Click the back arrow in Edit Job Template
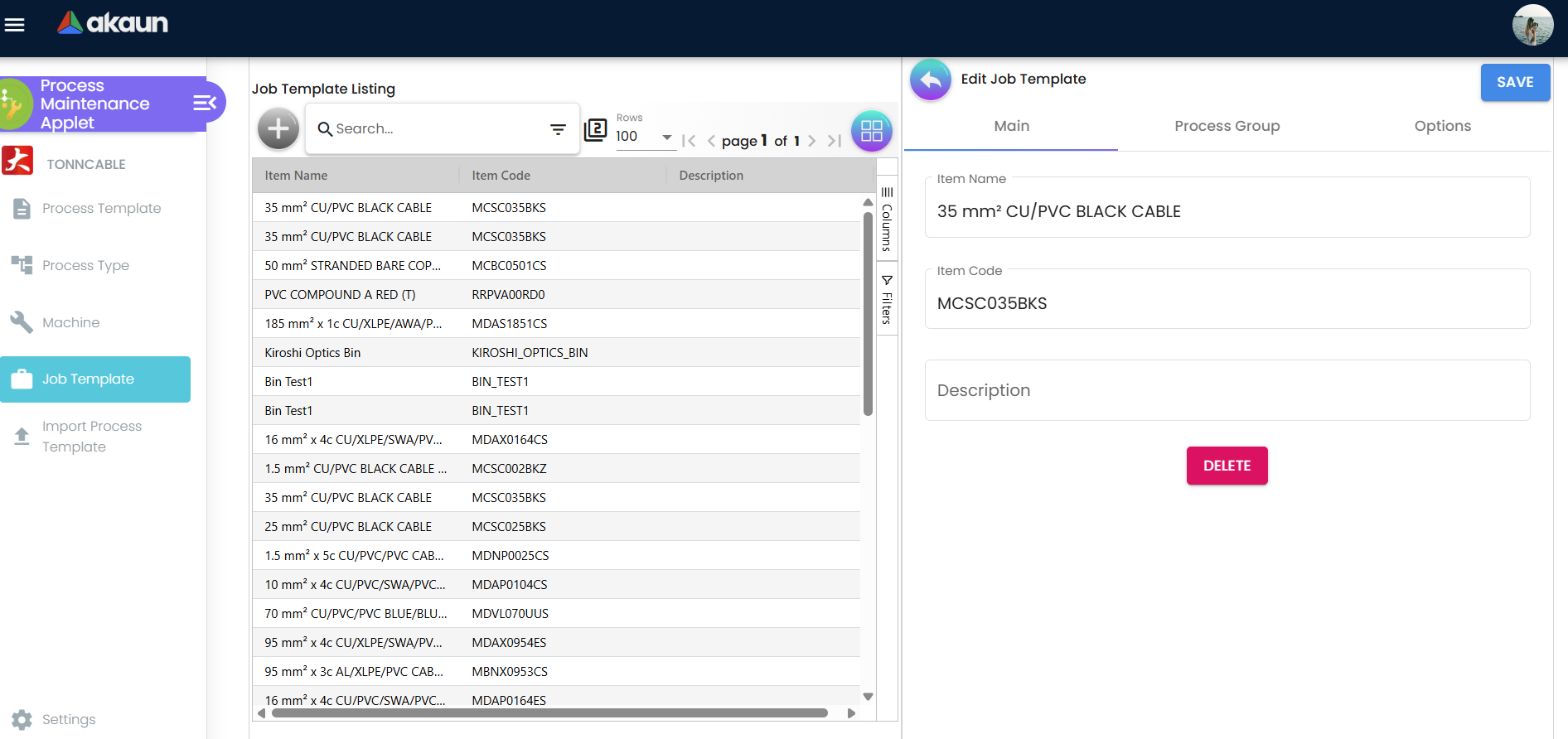 click(931, 80)
